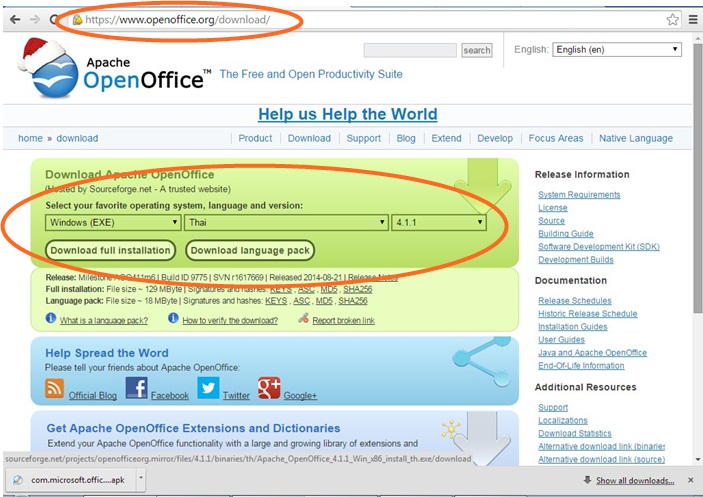Open the Develop menu item

coord(495,138)
